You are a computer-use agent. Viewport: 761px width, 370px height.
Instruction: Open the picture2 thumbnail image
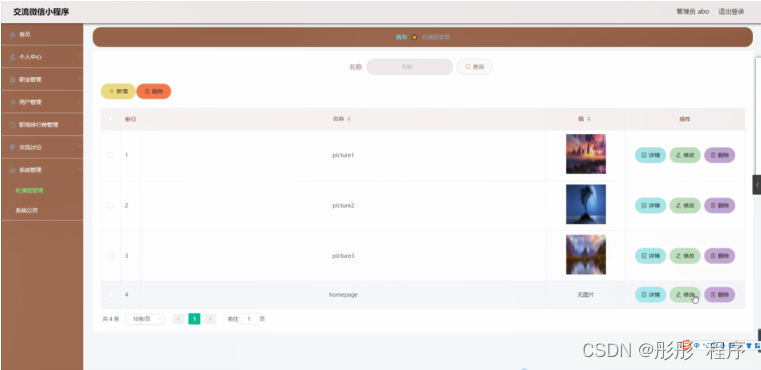(586, 204)
